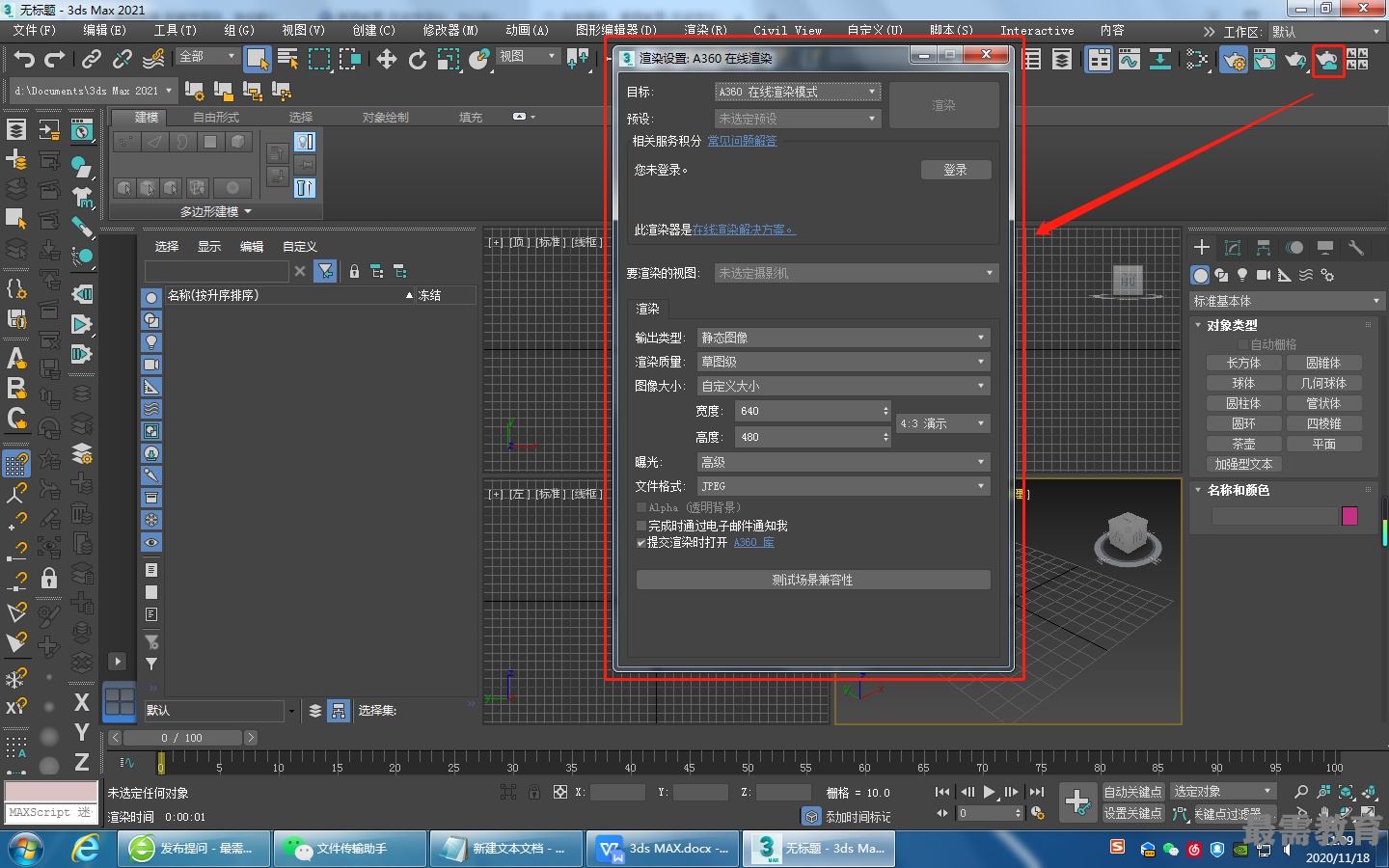Open the Create panel plus tab
Image resolution: width=1389 pixels, height=868 pixels.
[1202, 248]
